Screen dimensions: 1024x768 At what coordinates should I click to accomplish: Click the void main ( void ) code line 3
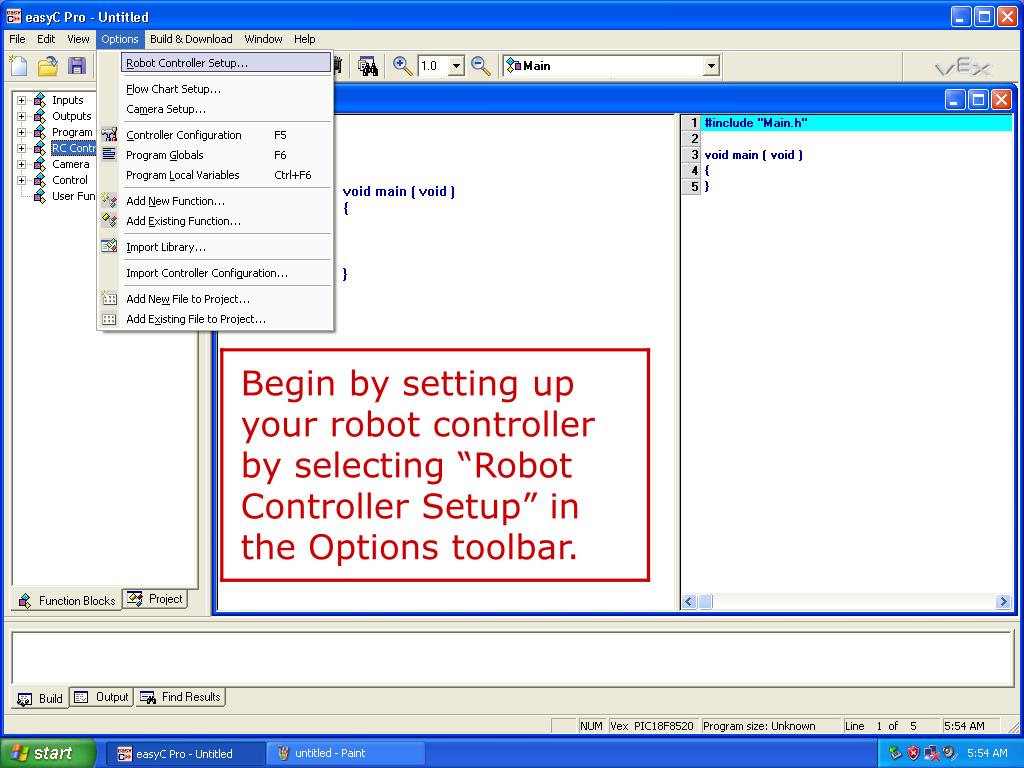[x=754, y=155]
